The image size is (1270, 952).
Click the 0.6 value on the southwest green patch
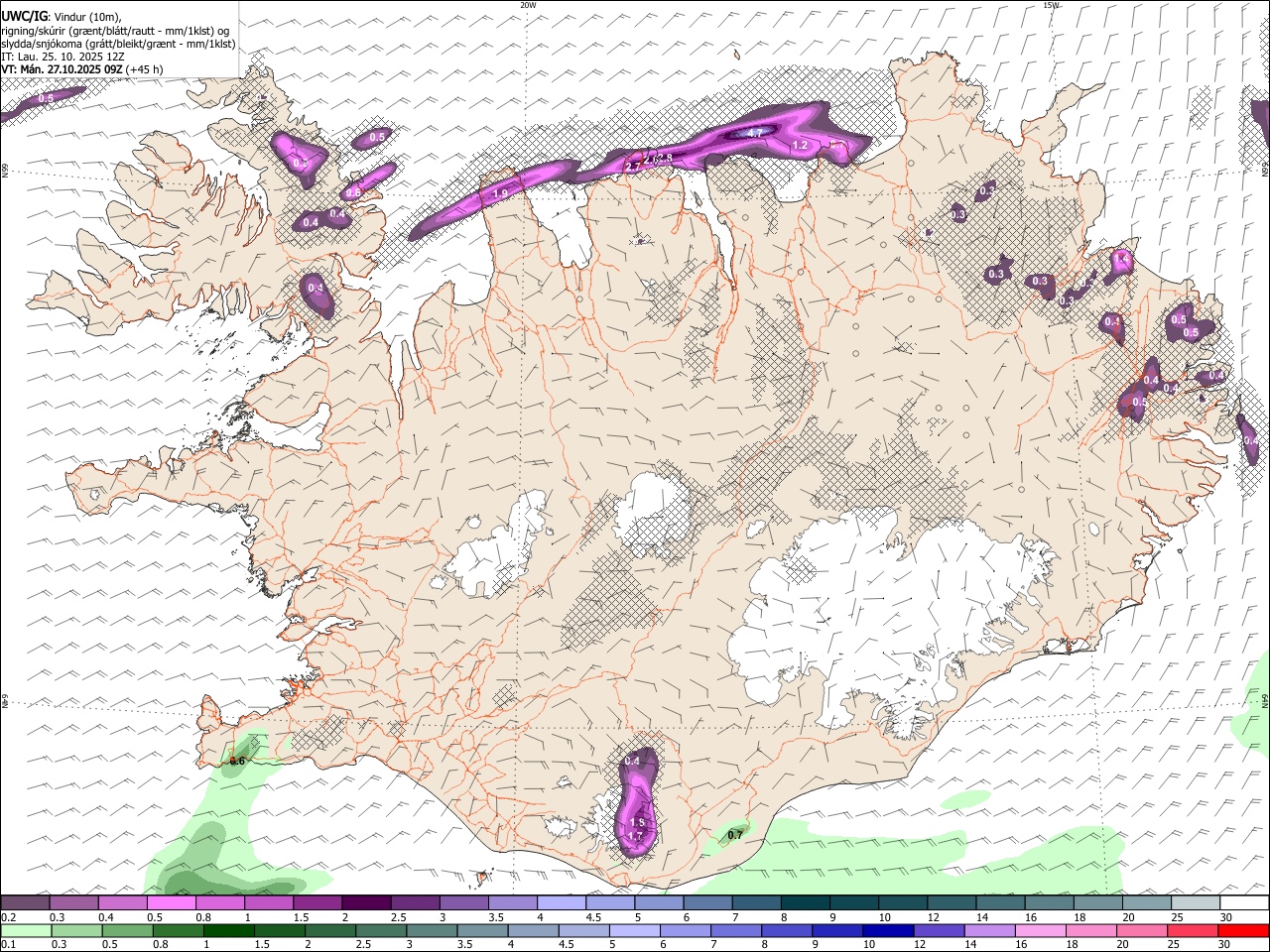(x=237, y=761)
